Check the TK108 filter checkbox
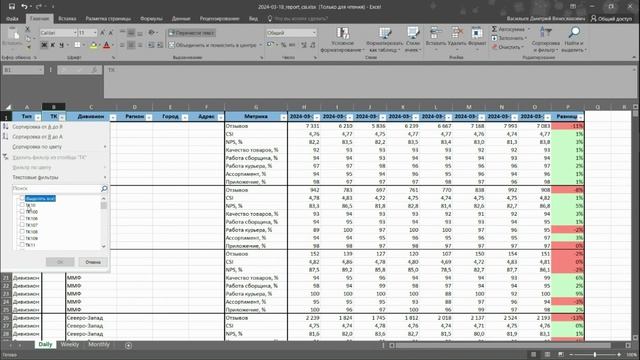 pyautogui.click(x=22, y=231)
